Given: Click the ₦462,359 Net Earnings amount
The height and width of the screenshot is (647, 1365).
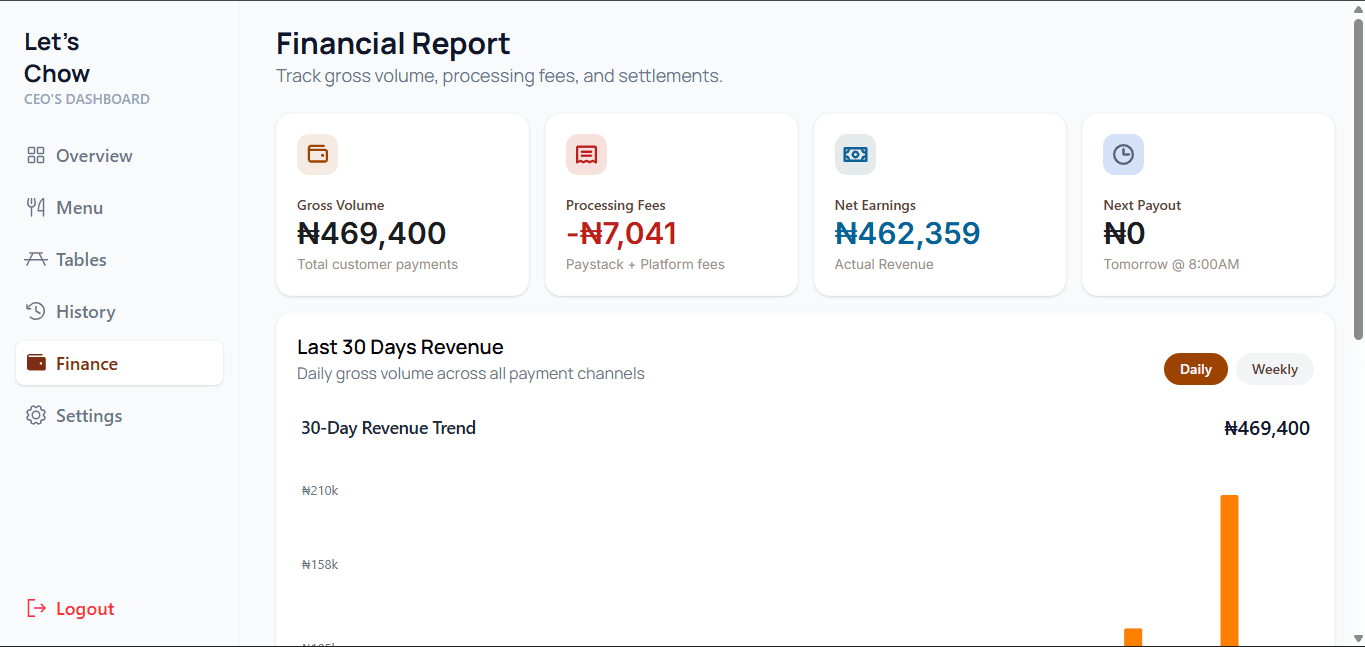Looking at the screenshot, I should 908,233.
